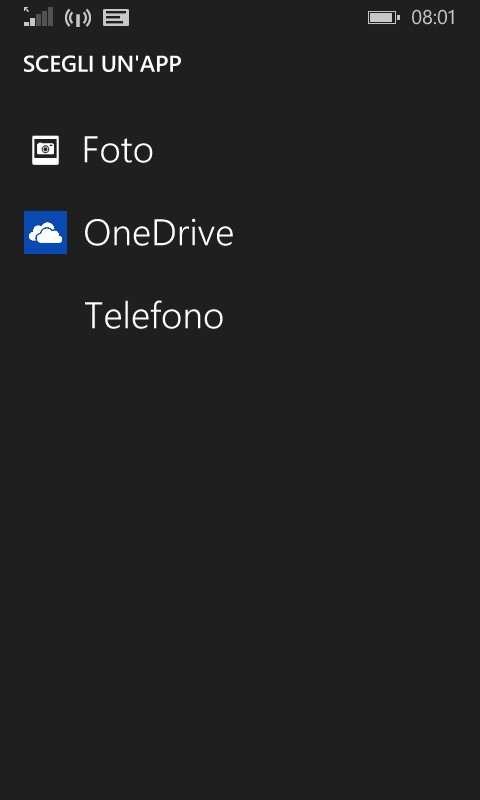This screenshot has height=800, width=480.
Task: Tap the hotspot broadcast status icon
Action: (x=78, y=18)
